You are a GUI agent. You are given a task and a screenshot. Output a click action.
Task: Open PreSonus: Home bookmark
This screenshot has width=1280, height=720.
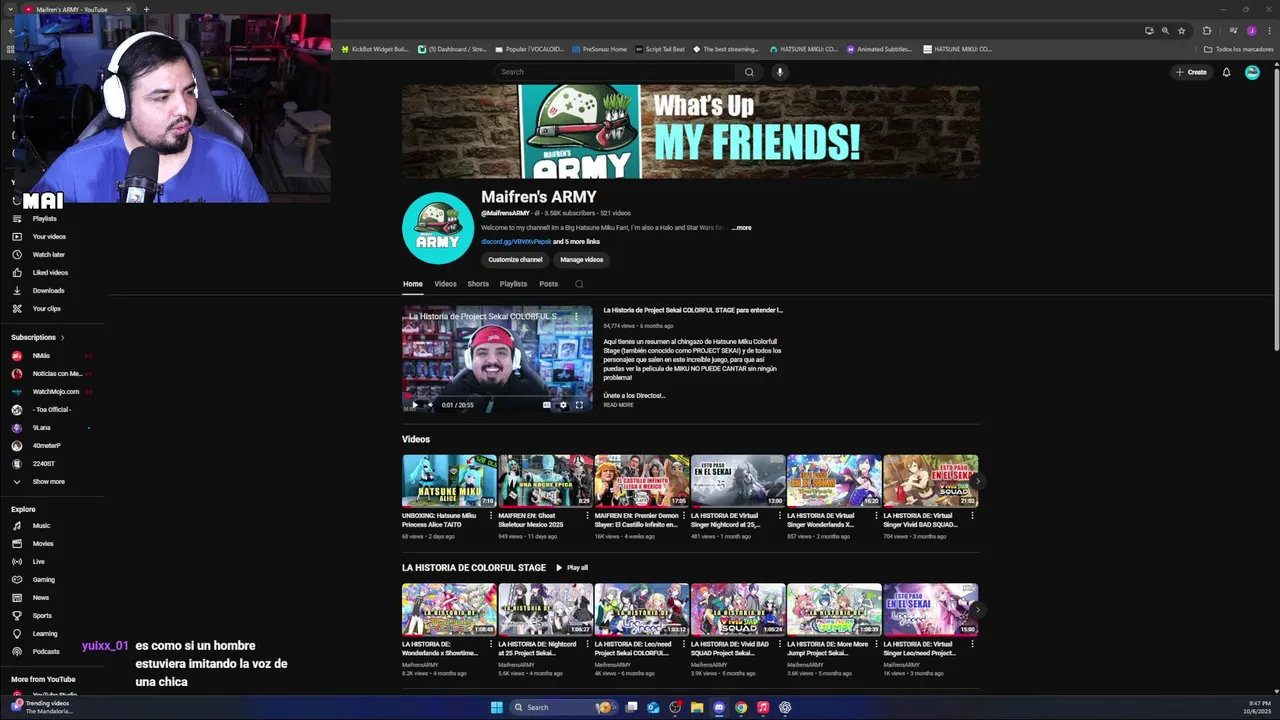[x=599, y=49]
